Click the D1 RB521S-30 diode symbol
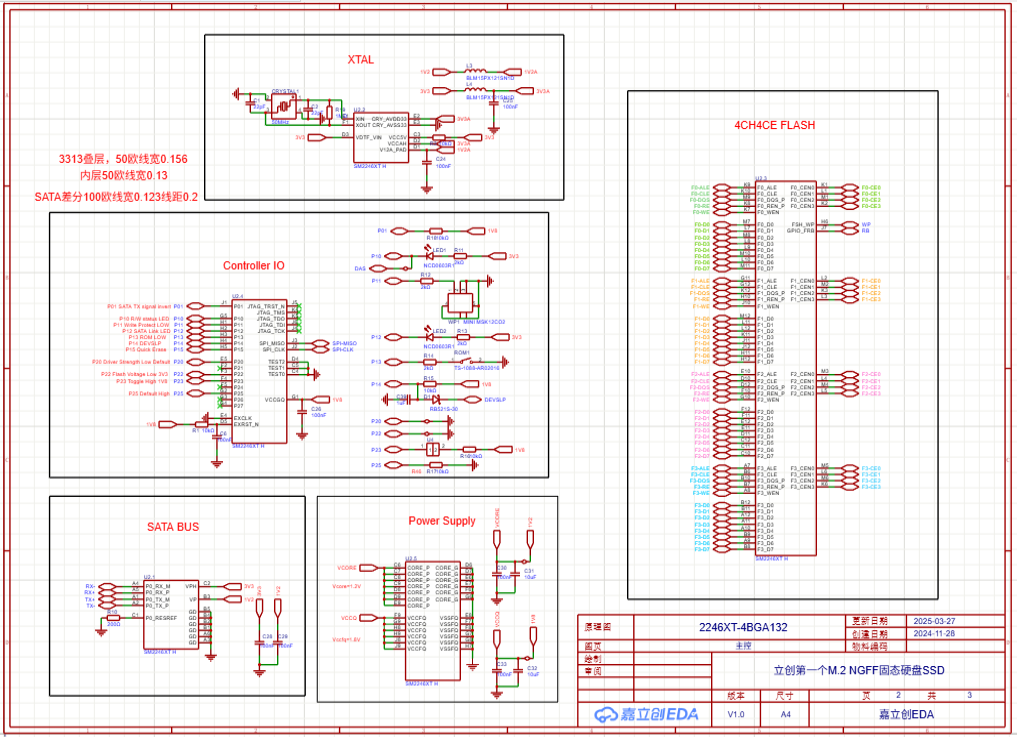The width and height of the screenshot is (1017, 737). (x=436, y=399)
